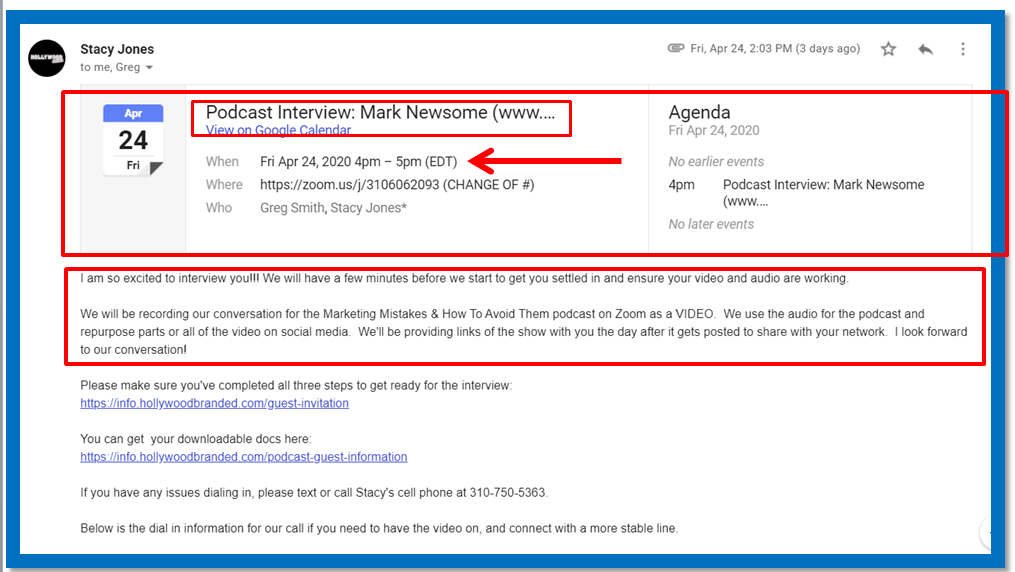The height and width of the screenshot is (572, 1015).
Task: Click the Fri, Apr 24, 2:03 PM timestamp
Action: 774,48
